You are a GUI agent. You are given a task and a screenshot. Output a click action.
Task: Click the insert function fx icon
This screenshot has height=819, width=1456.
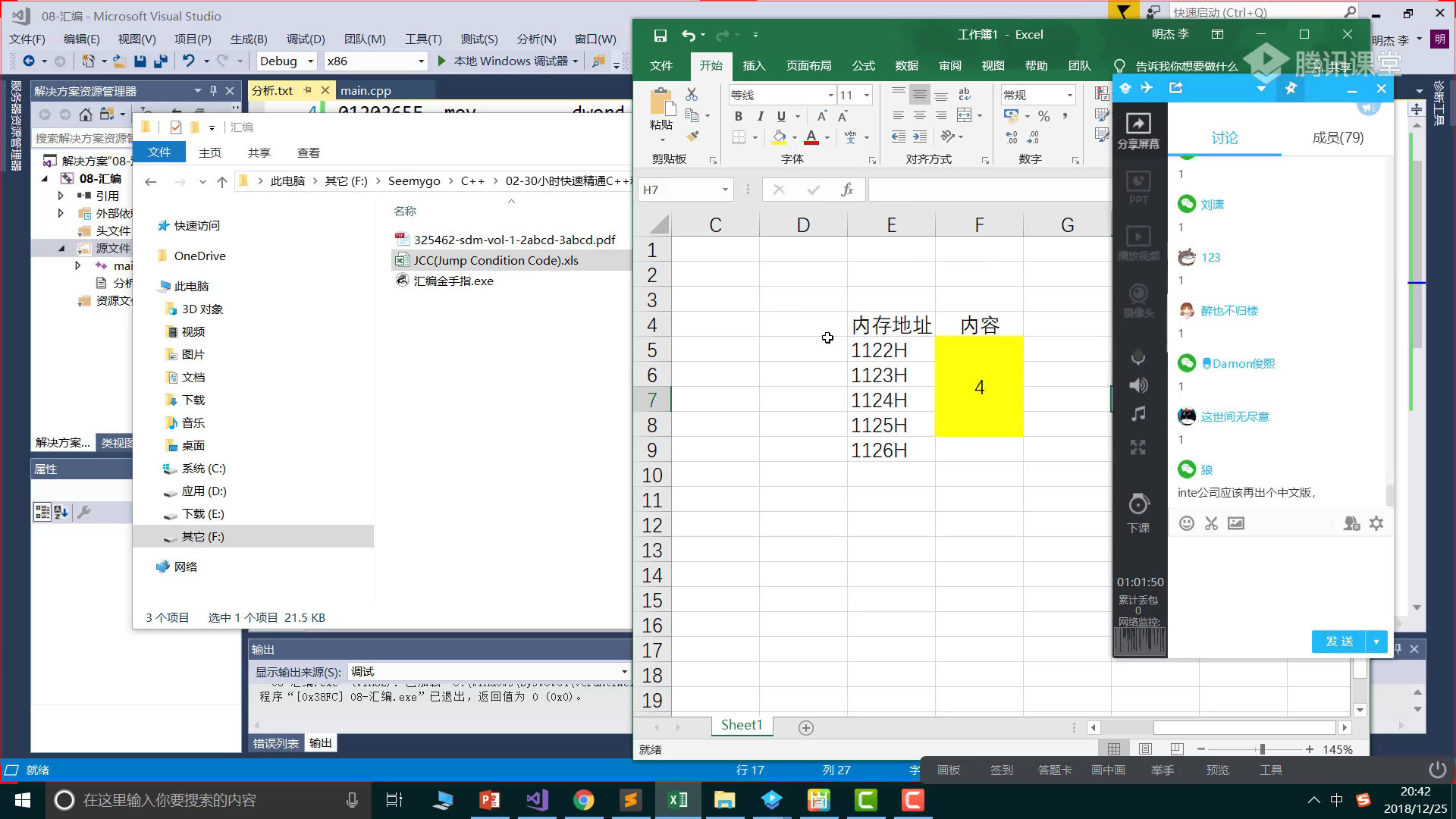pyautogui.click(x=847, y=190)
